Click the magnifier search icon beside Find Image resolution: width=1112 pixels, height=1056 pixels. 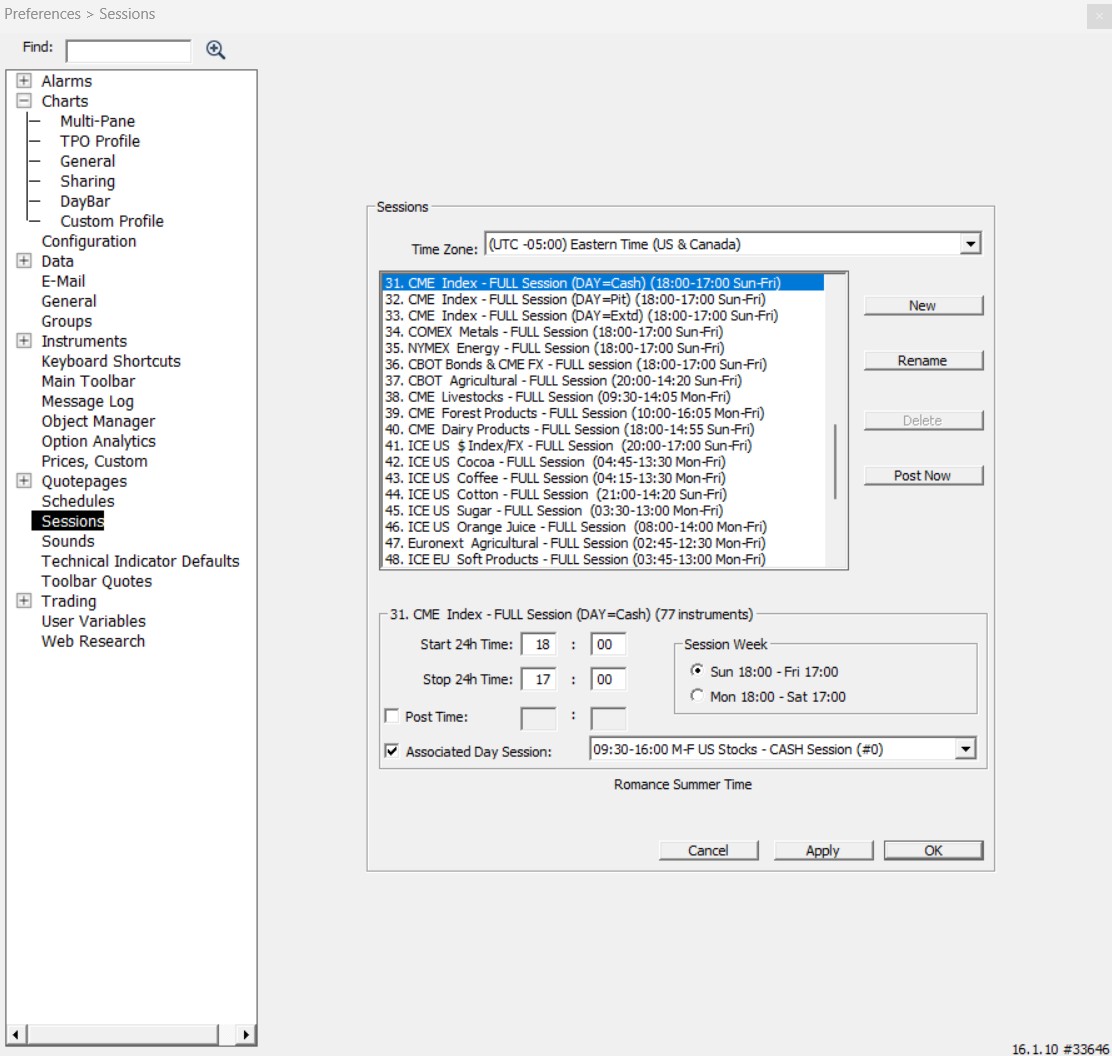pos(215,50)
